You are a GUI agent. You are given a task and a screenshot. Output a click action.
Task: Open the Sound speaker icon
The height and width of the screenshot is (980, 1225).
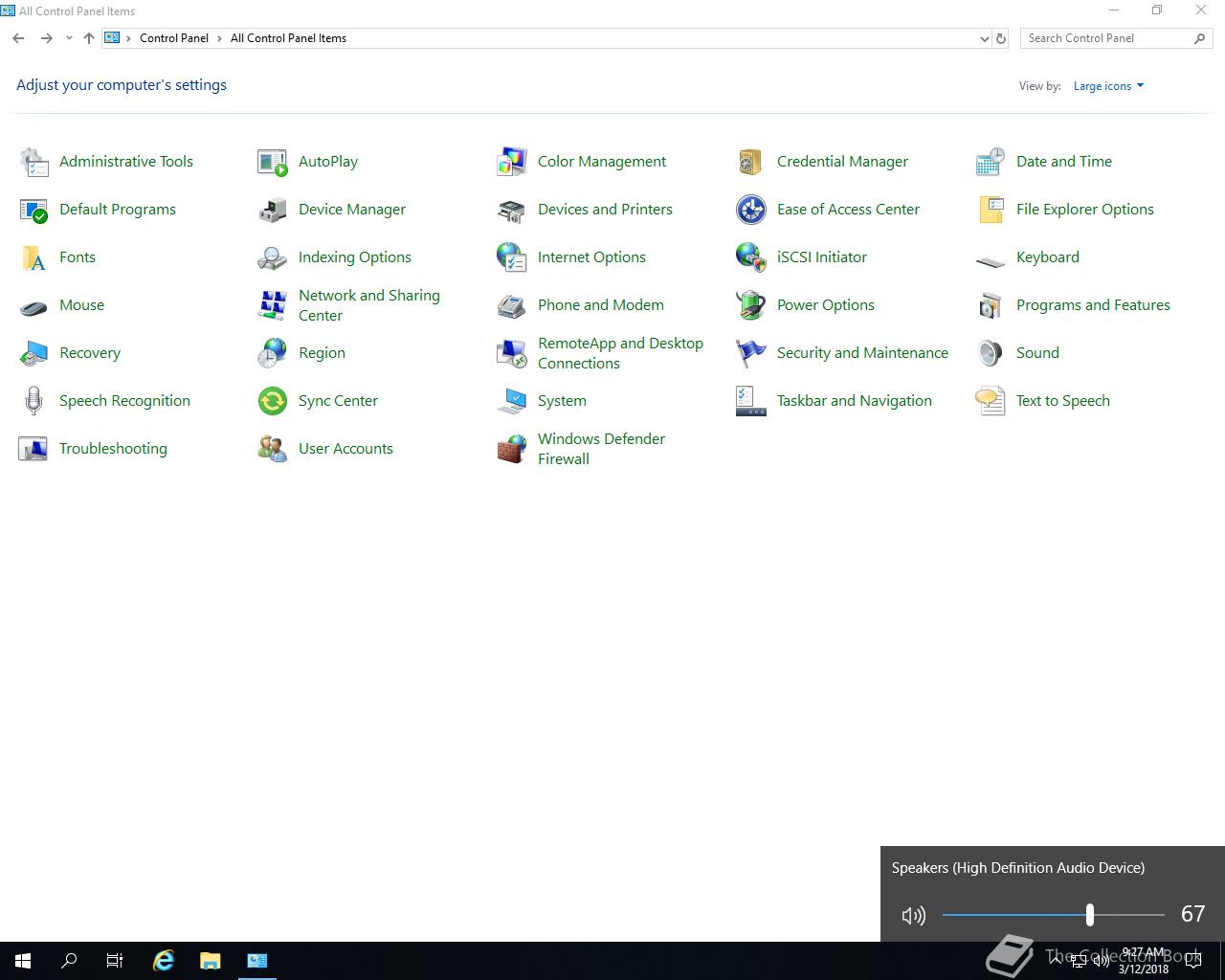point(991,353)
